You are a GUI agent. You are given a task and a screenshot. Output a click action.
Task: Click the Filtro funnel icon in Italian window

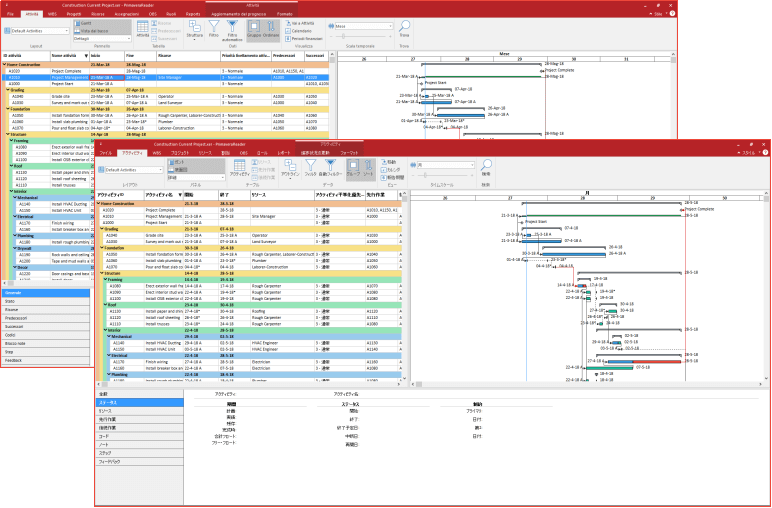tap(214, 26)
